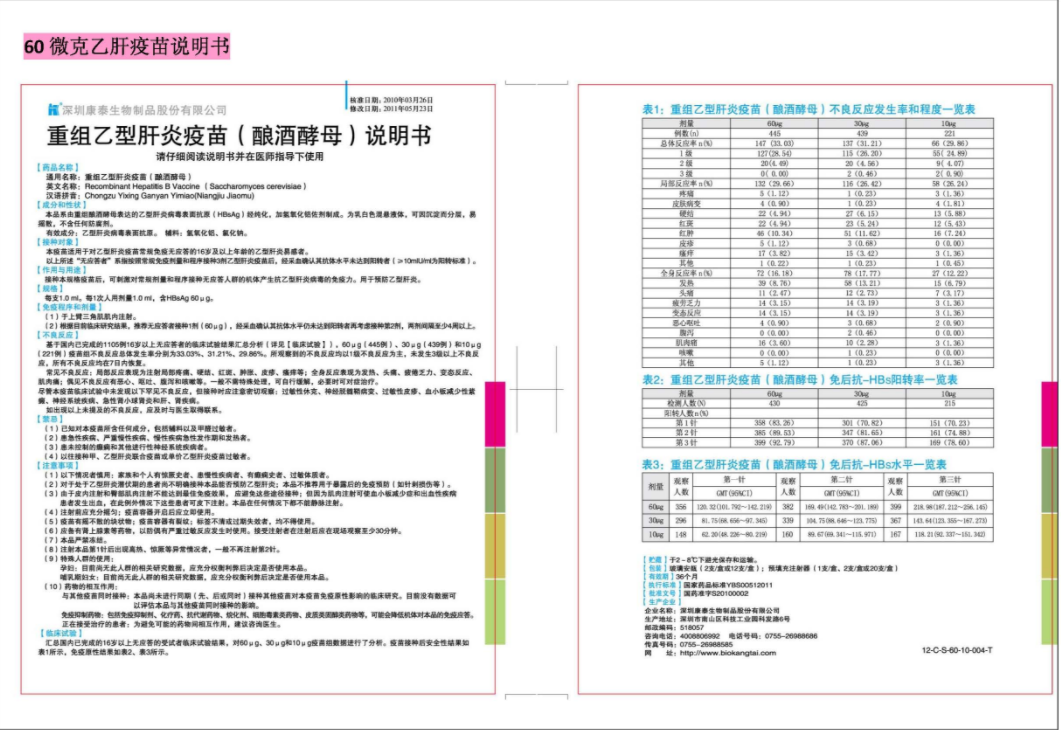Click the section heading 【药品名称】
Screen dimensions: 1061x730
coord(58,167)
